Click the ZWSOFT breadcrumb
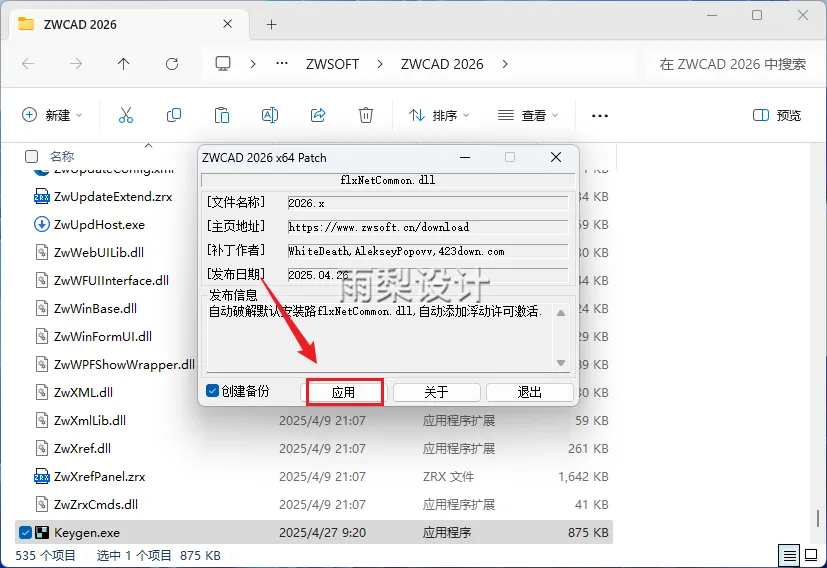This screenshot has width=827, height=568. [332, 64]
